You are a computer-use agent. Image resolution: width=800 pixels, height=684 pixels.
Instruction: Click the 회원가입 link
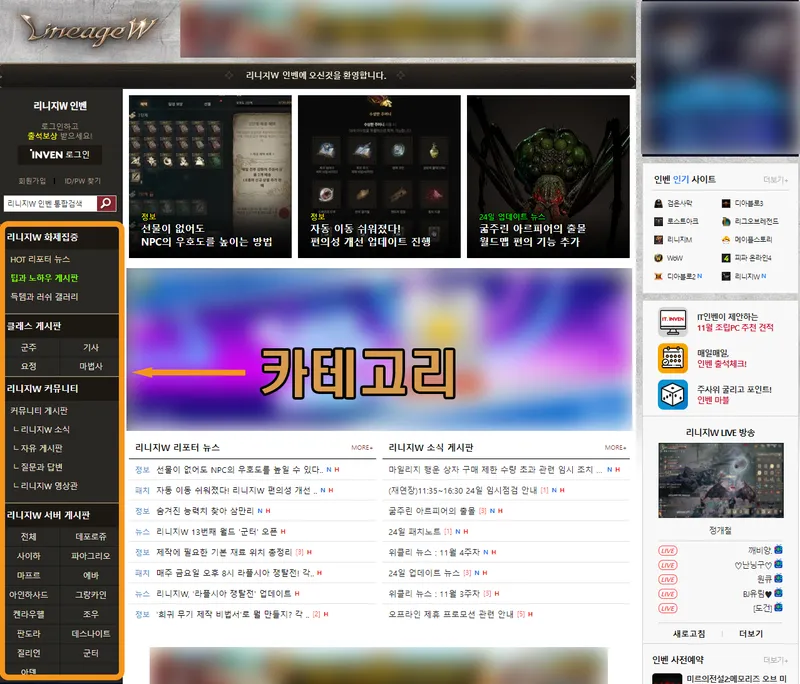32,181
